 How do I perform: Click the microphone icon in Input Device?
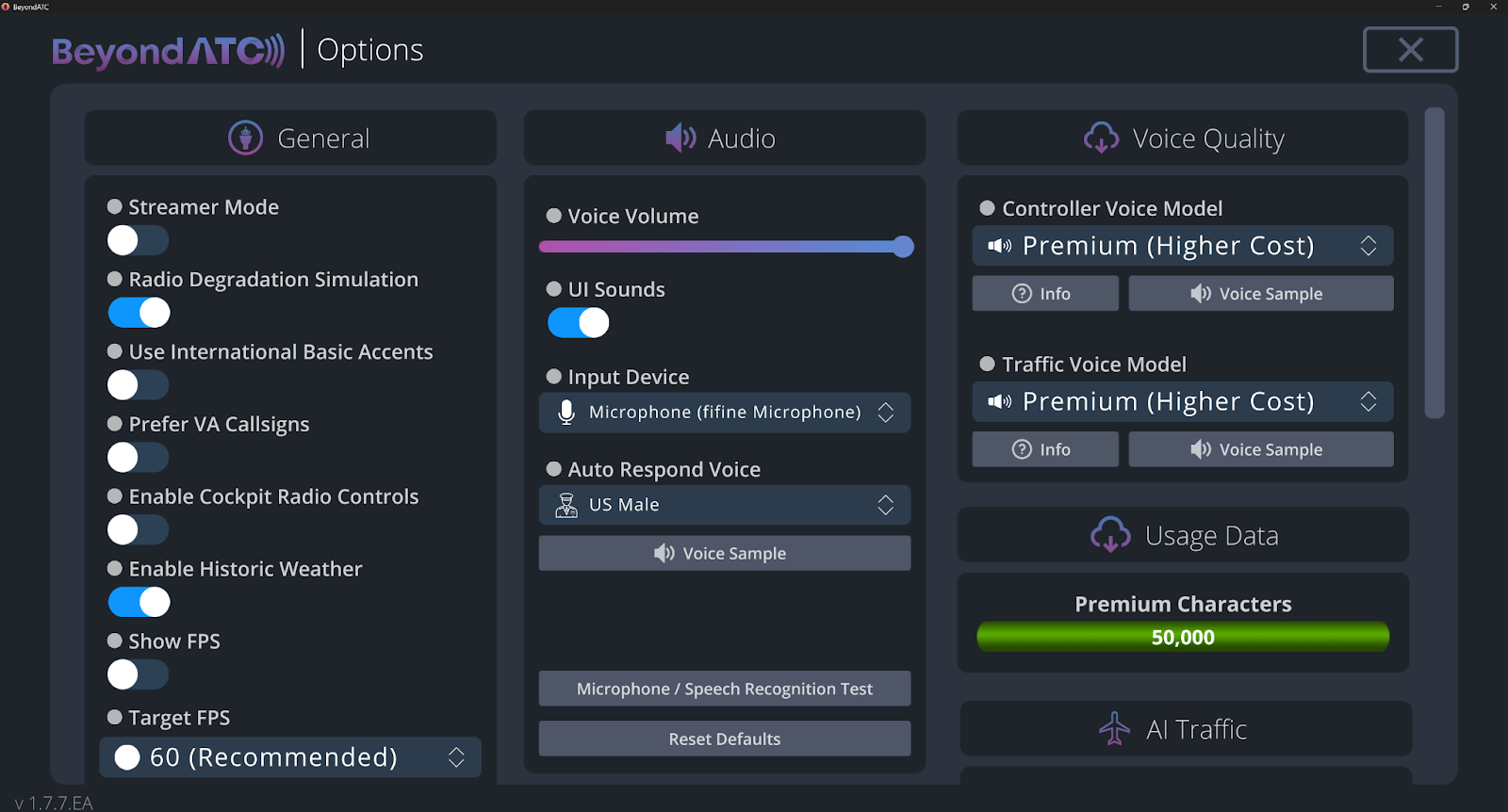pos(566,413)
